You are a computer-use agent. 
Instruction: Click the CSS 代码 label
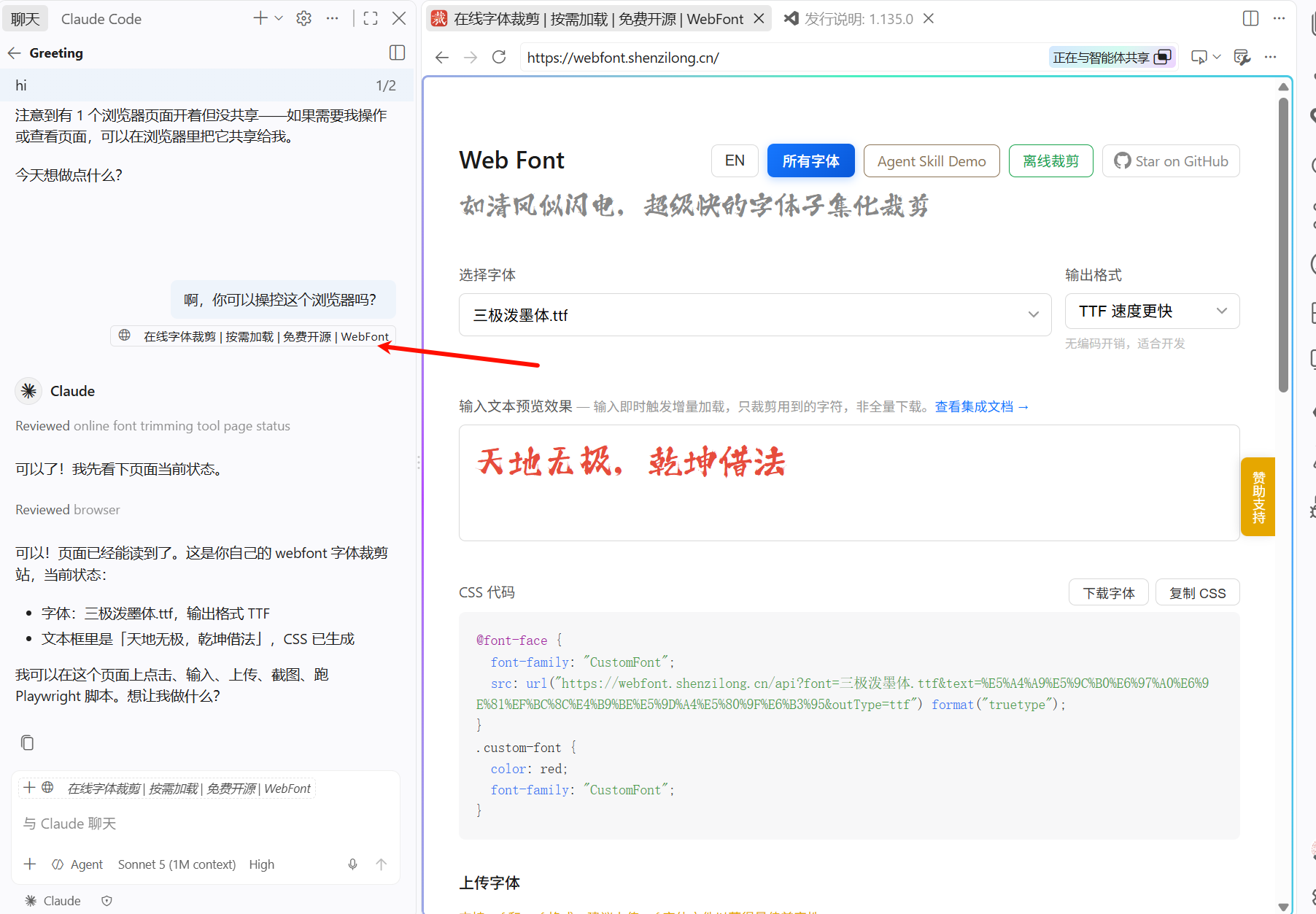(x=487, y=592)
